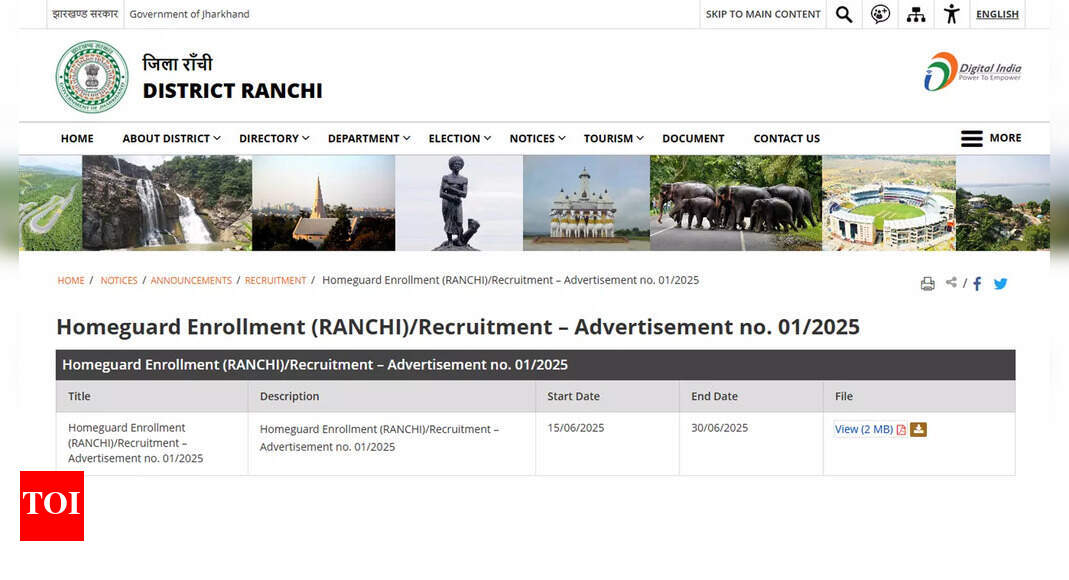Click the print page icon
1069x580 pixels.
point(927,284)
